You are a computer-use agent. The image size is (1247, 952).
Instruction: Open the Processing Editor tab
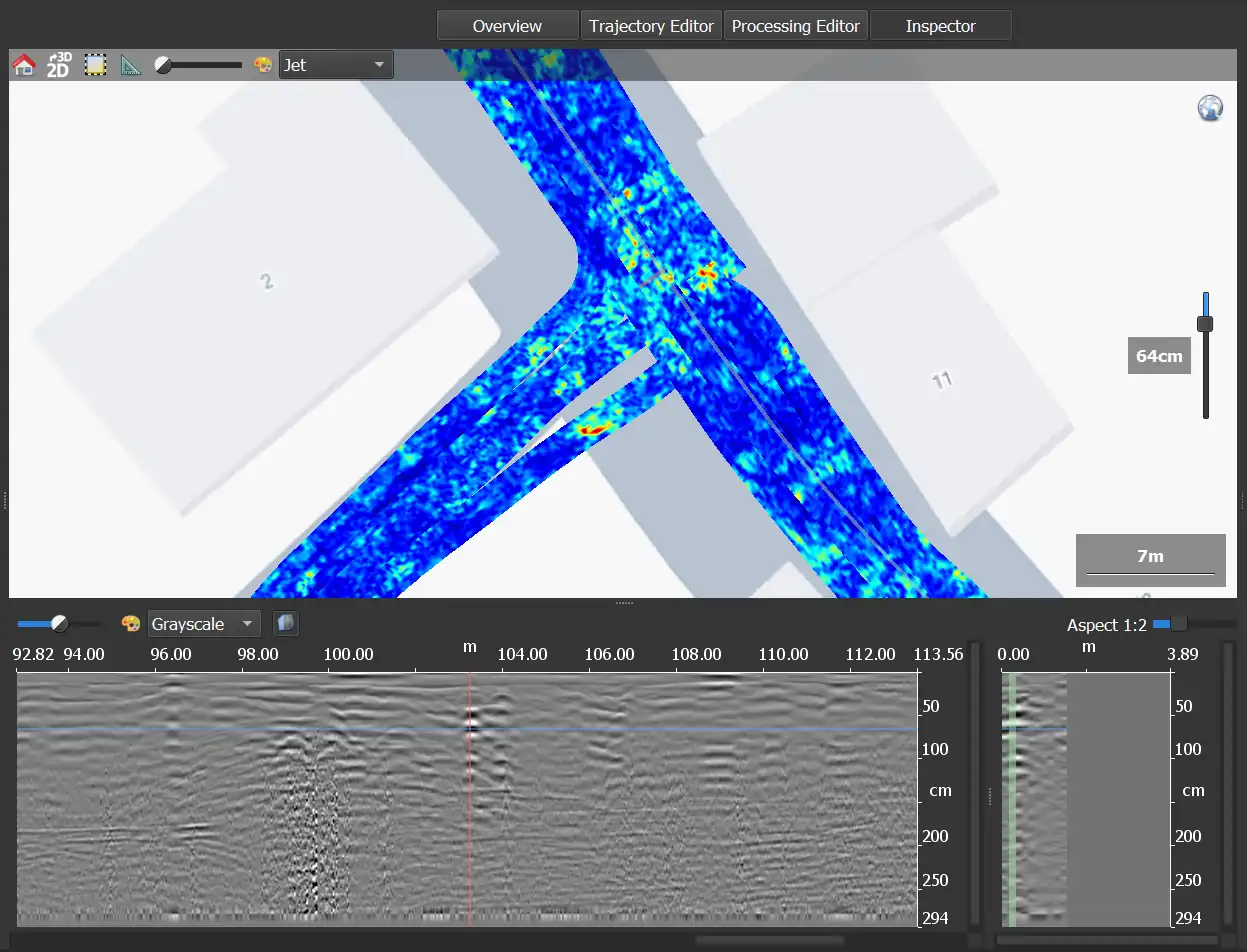tap(795, 26)
